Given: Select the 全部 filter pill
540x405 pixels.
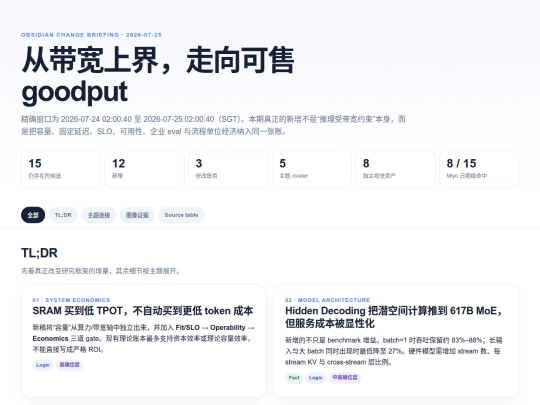Looking at the screenshot, I should tap(33, 215).
